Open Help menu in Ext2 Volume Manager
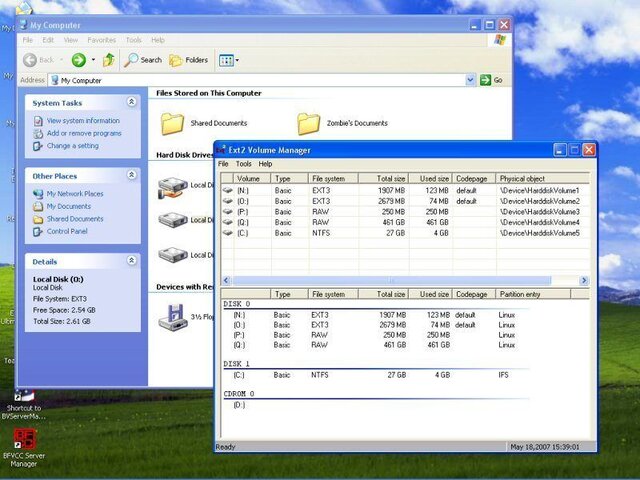 pos(265,164)
